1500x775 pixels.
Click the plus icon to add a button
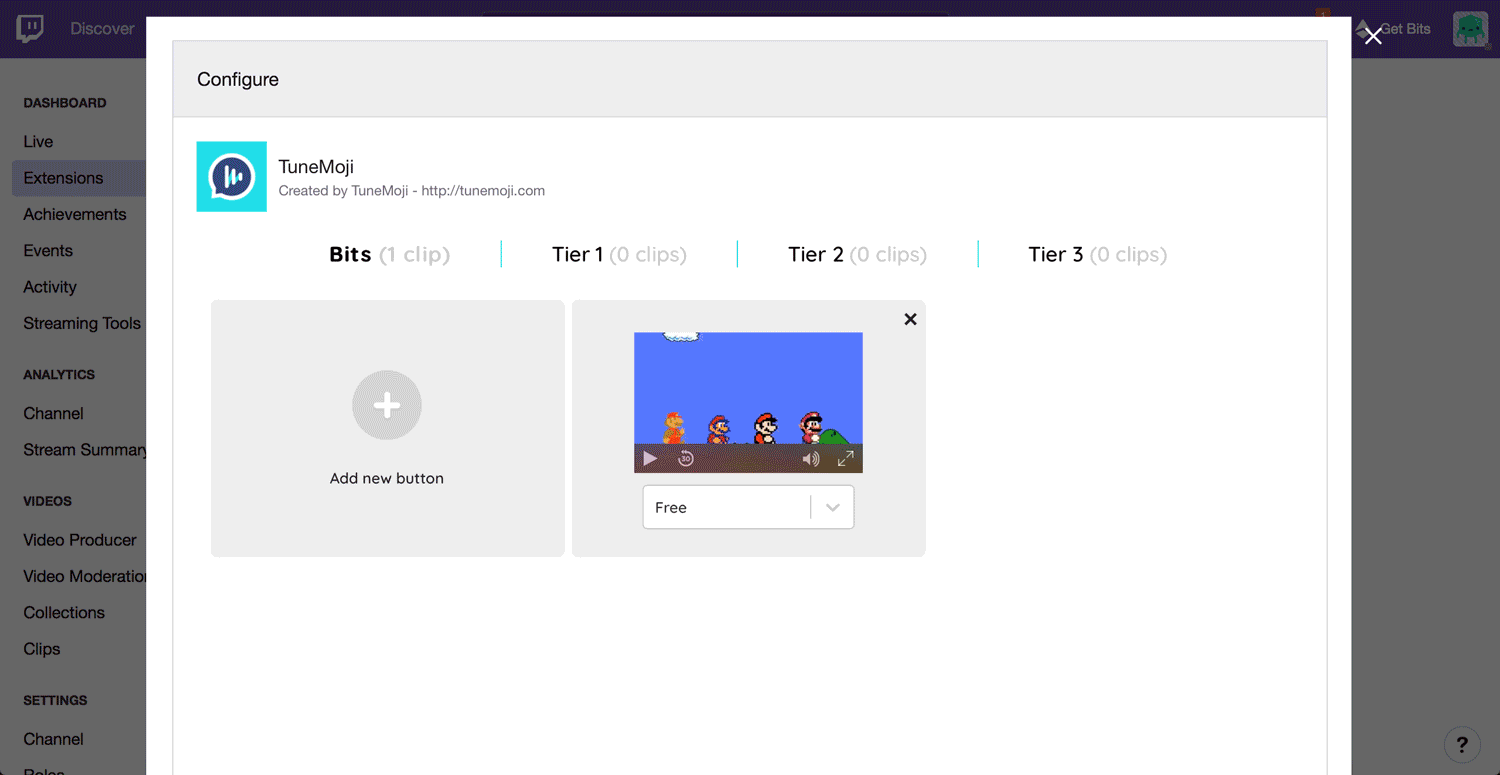[x=387, y=405]
